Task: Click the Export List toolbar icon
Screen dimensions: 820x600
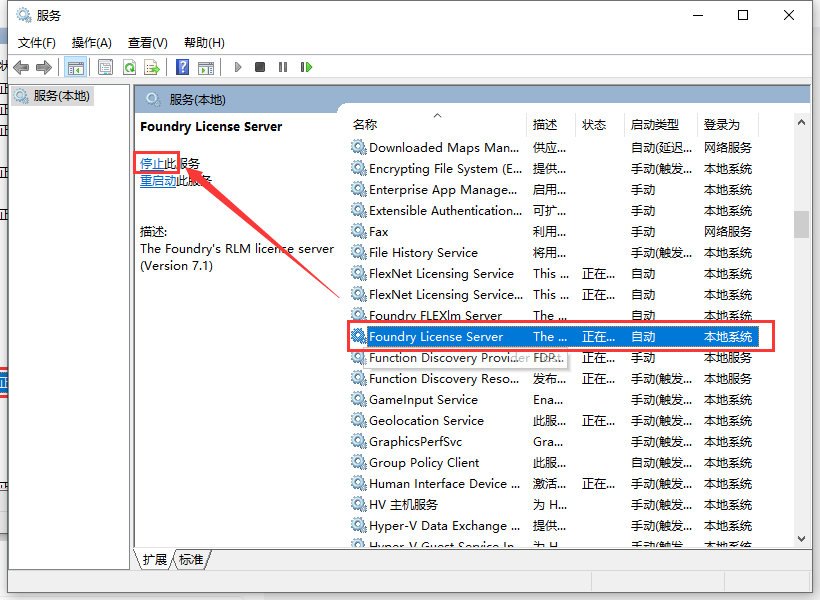Action: 152,67
